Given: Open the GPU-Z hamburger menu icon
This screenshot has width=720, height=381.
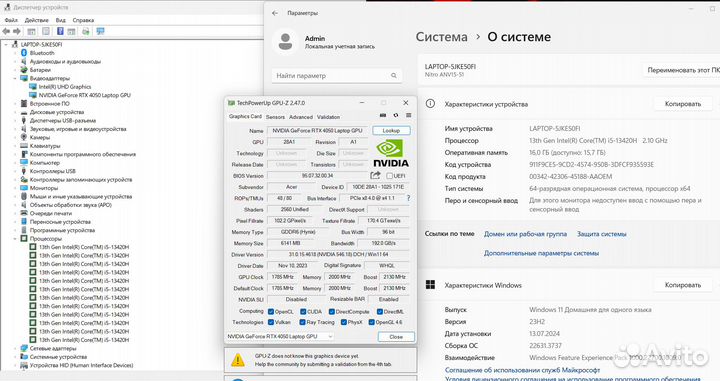Looking at the screenshot, I should [408, 115].
